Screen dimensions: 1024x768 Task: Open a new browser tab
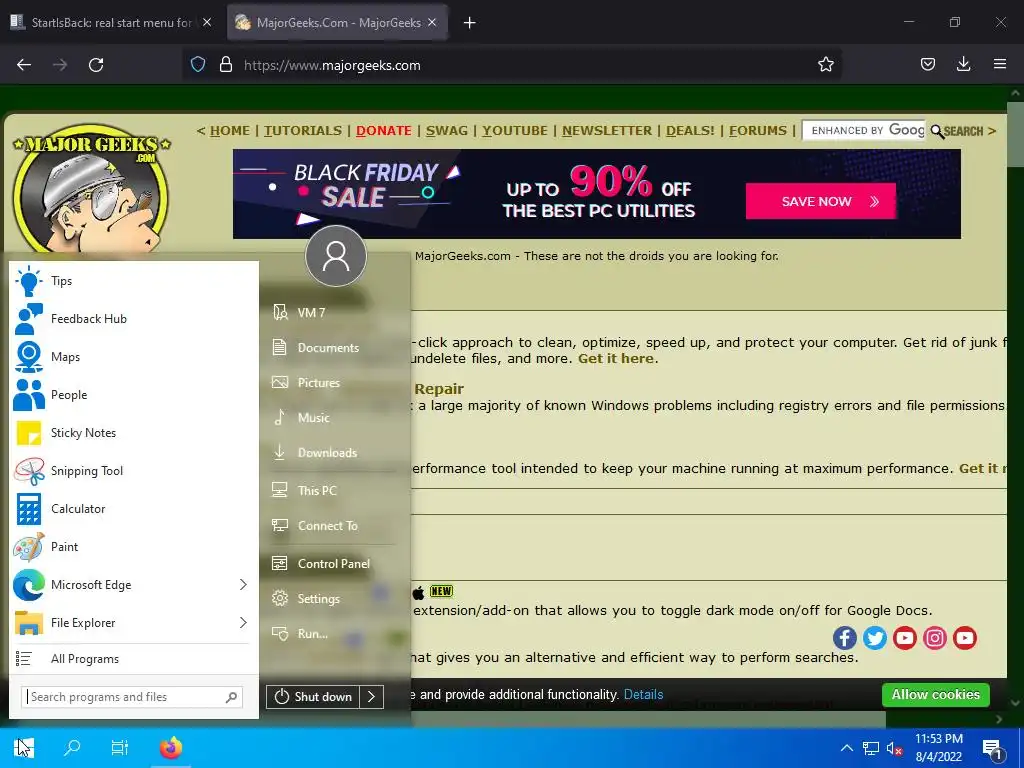(x=470, y=23)
